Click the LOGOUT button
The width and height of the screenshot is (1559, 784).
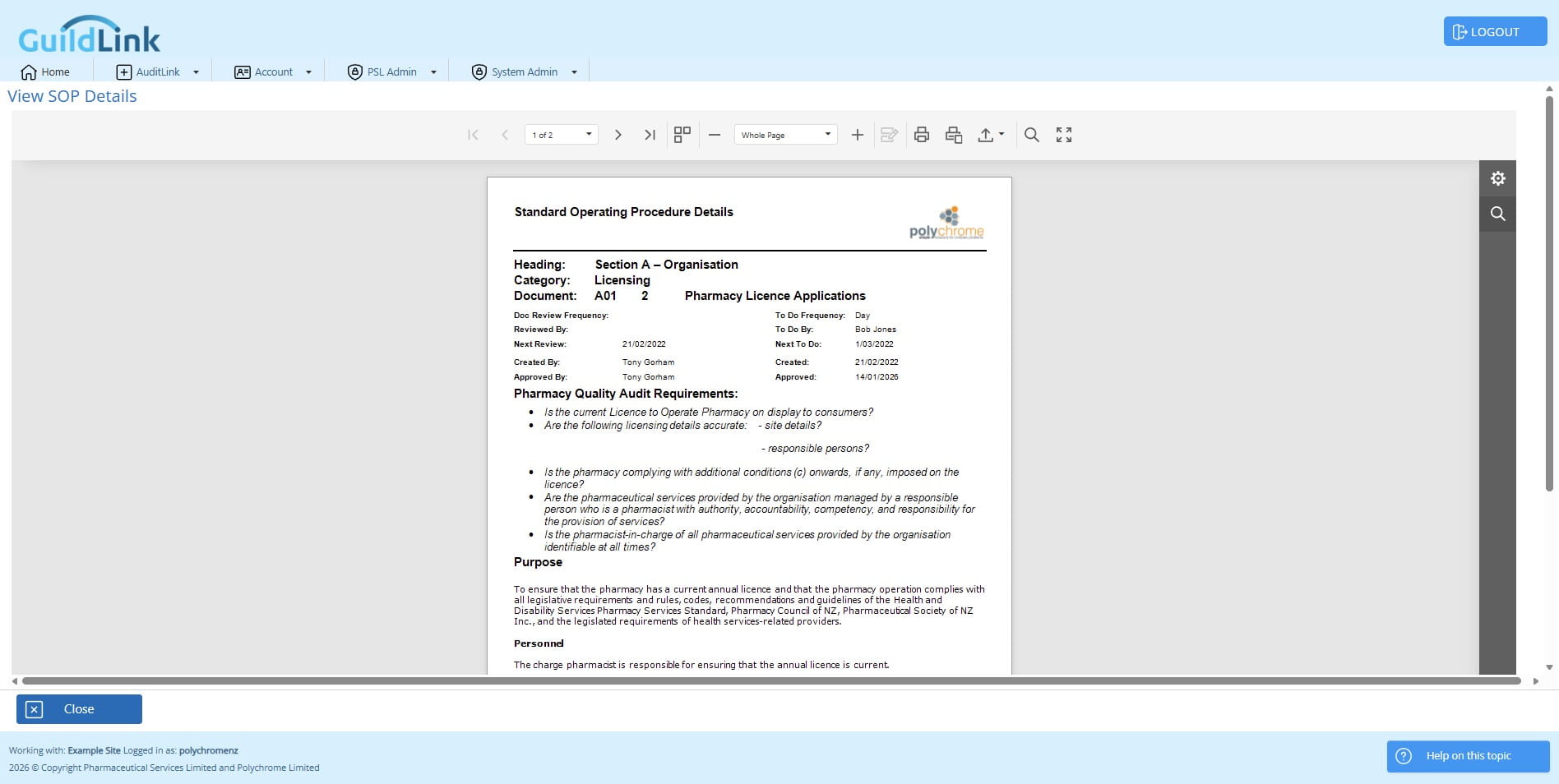tap(1495, 32)
